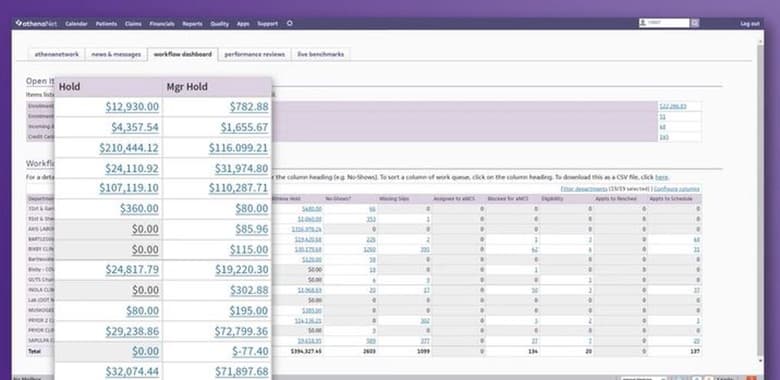Click the search magnifier button
Image resolution: width=780 pixels, height=380 pixels.
pyautogui.click(x=695, y=23)
